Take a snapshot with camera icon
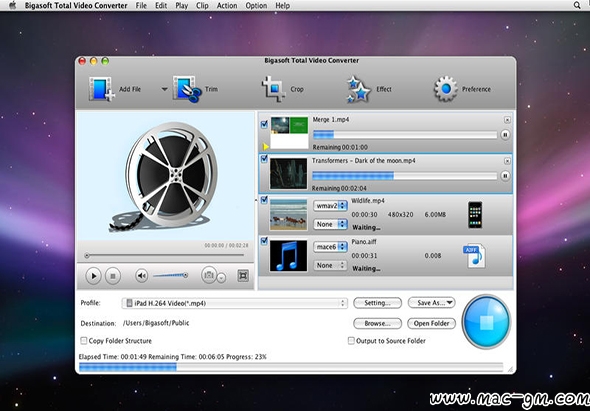The width and height of the screenshot is (590, 411). click(209, 276)
